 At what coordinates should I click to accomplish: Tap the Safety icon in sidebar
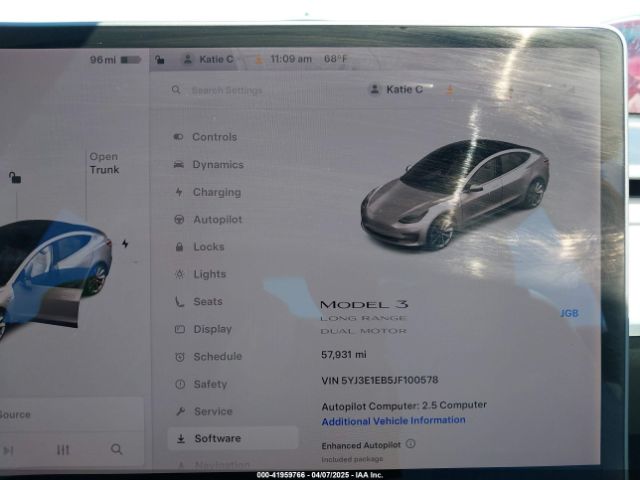click(179, 384)
